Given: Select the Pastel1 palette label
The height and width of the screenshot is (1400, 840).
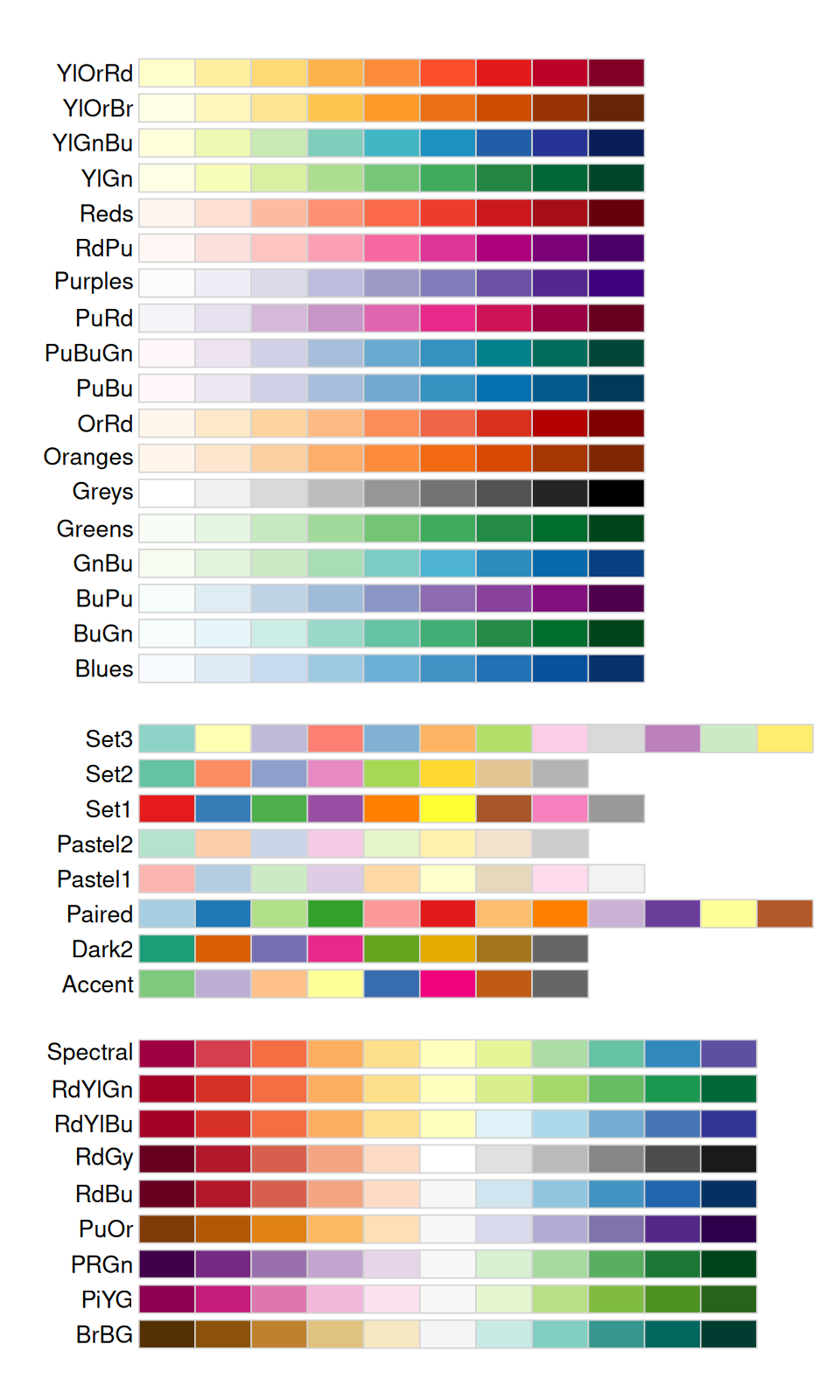Looking at the screenshot, I should [94, 879].
